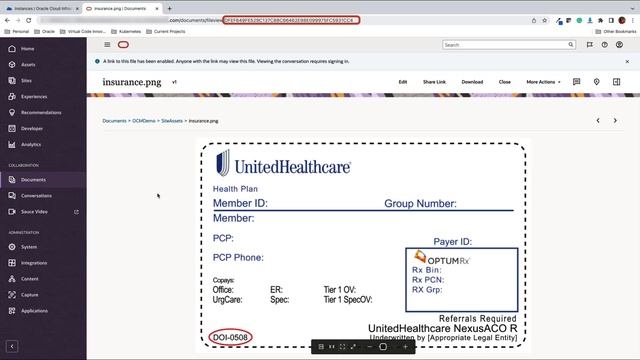Screen dimensions: 640x360
Task: Click the Oracle logo icon
Action: click(123, 44)
